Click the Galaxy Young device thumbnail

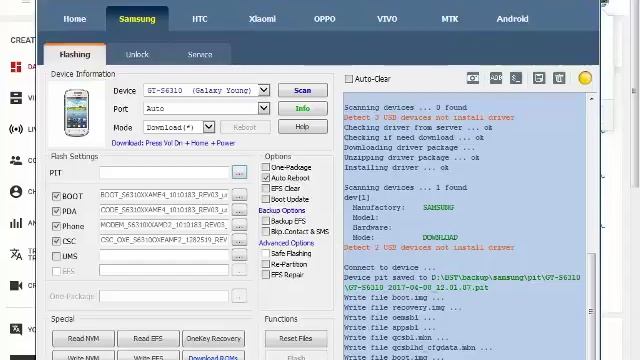(x=77, y=113)
